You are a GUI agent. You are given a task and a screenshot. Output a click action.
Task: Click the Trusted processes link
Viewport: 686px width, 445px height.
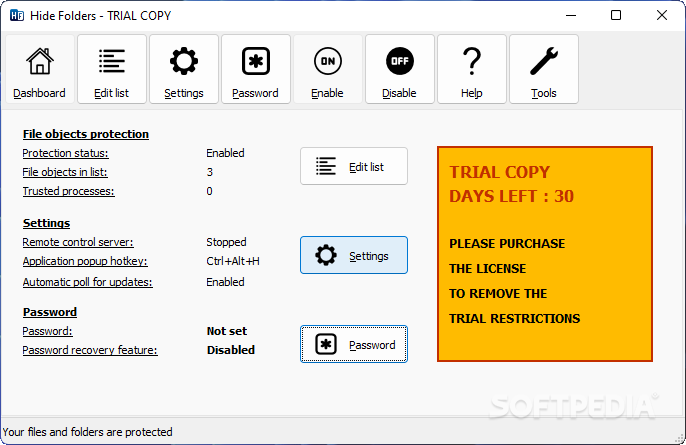pos(68,191)
